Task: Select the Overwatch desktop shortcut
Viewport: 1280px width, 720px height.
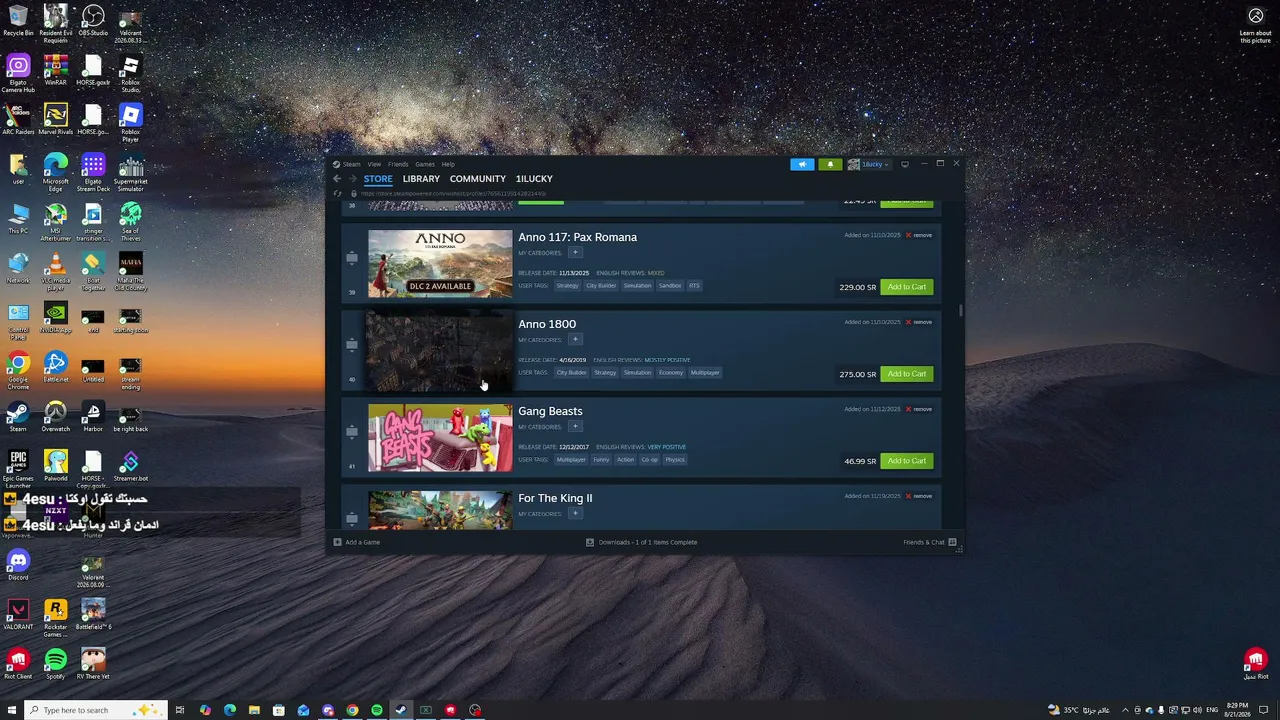Action: coord(56,416)
